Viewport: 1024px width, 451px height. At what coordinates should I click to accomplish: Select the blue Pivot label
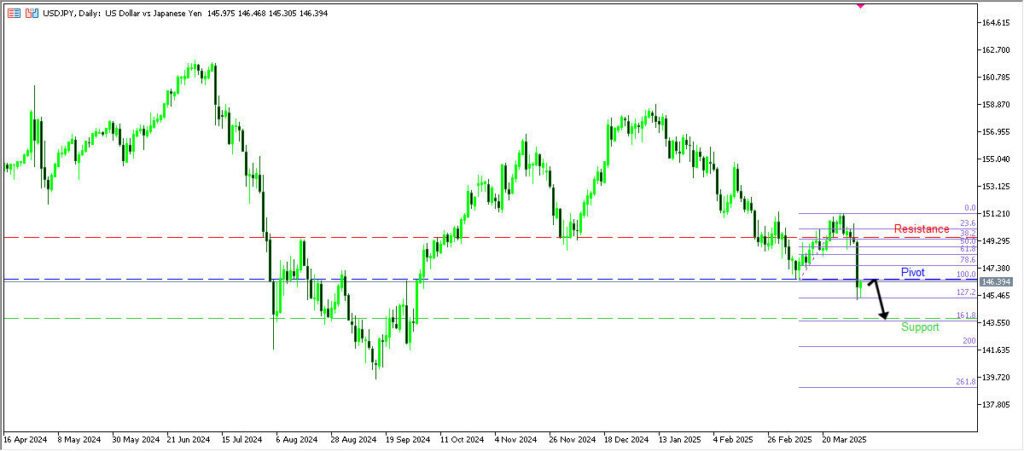point(913,272)
